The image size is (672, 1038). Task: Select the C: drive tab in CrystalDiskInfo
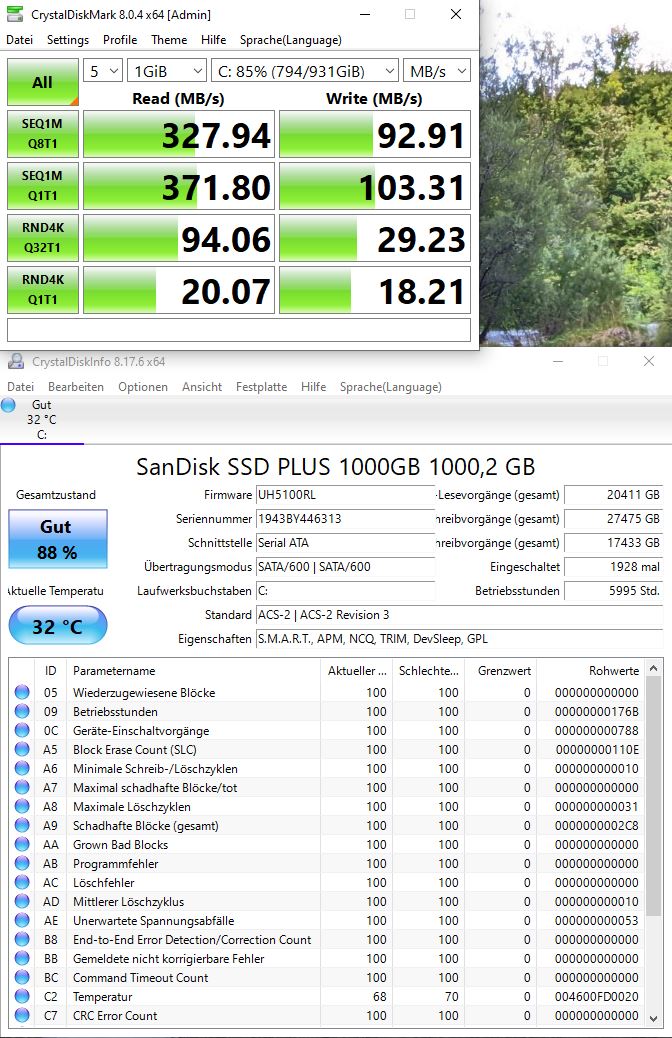click(x=42, y=420)
